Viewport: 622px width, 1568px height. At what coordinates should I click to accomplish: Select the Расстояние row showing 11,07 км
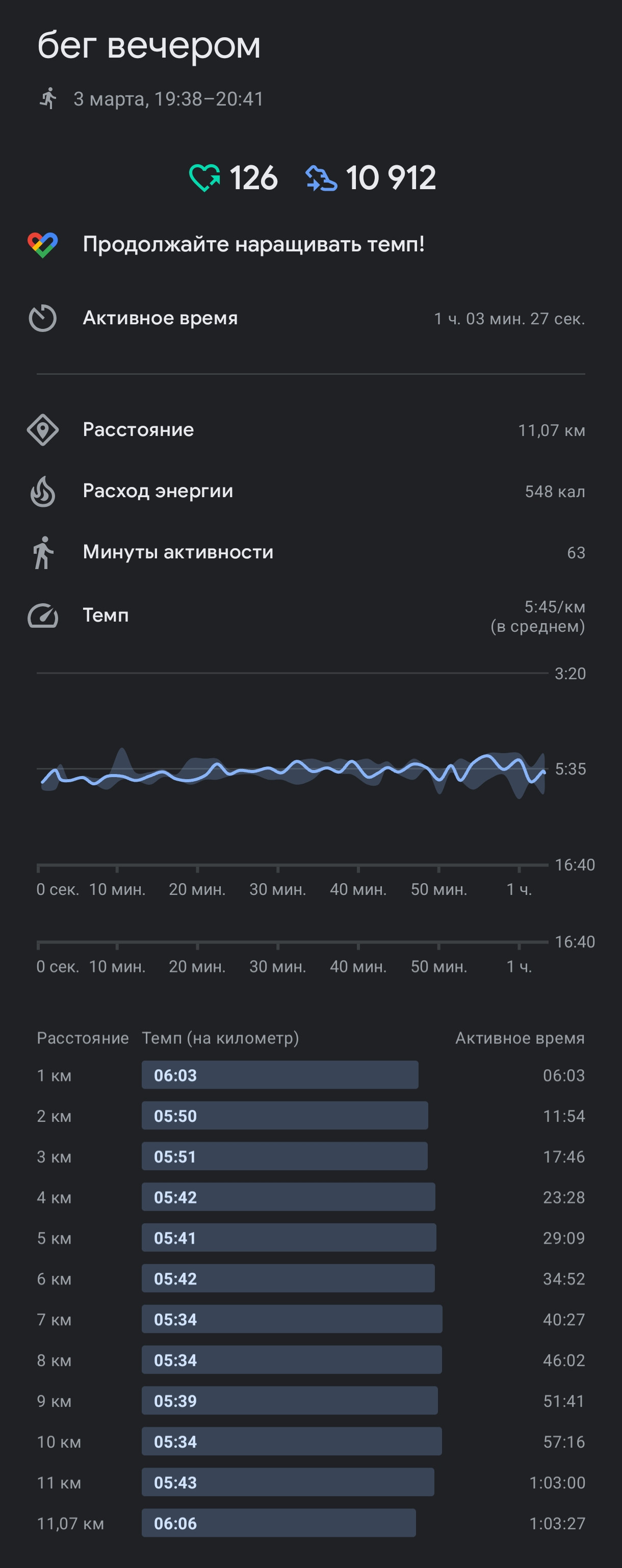[311, 430]
